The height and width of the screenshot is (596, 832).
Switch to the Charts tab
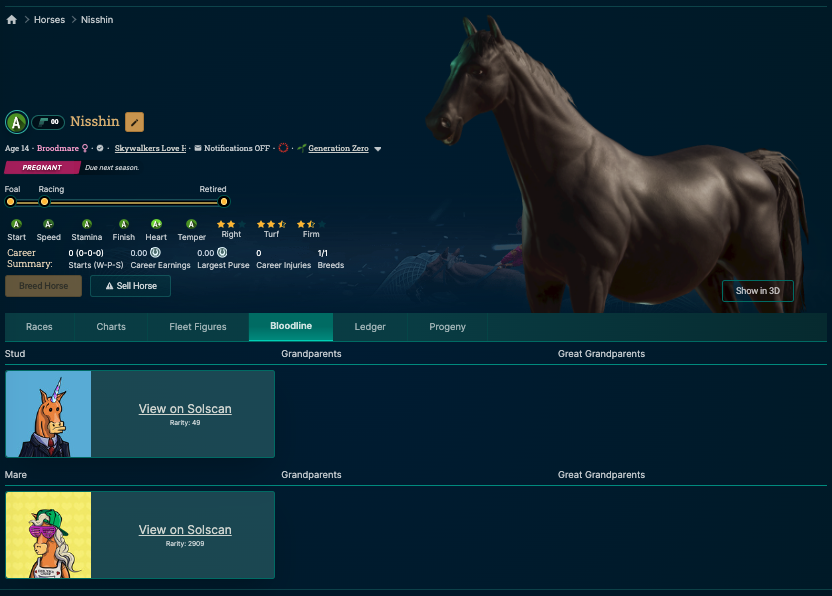pos(111,327)
